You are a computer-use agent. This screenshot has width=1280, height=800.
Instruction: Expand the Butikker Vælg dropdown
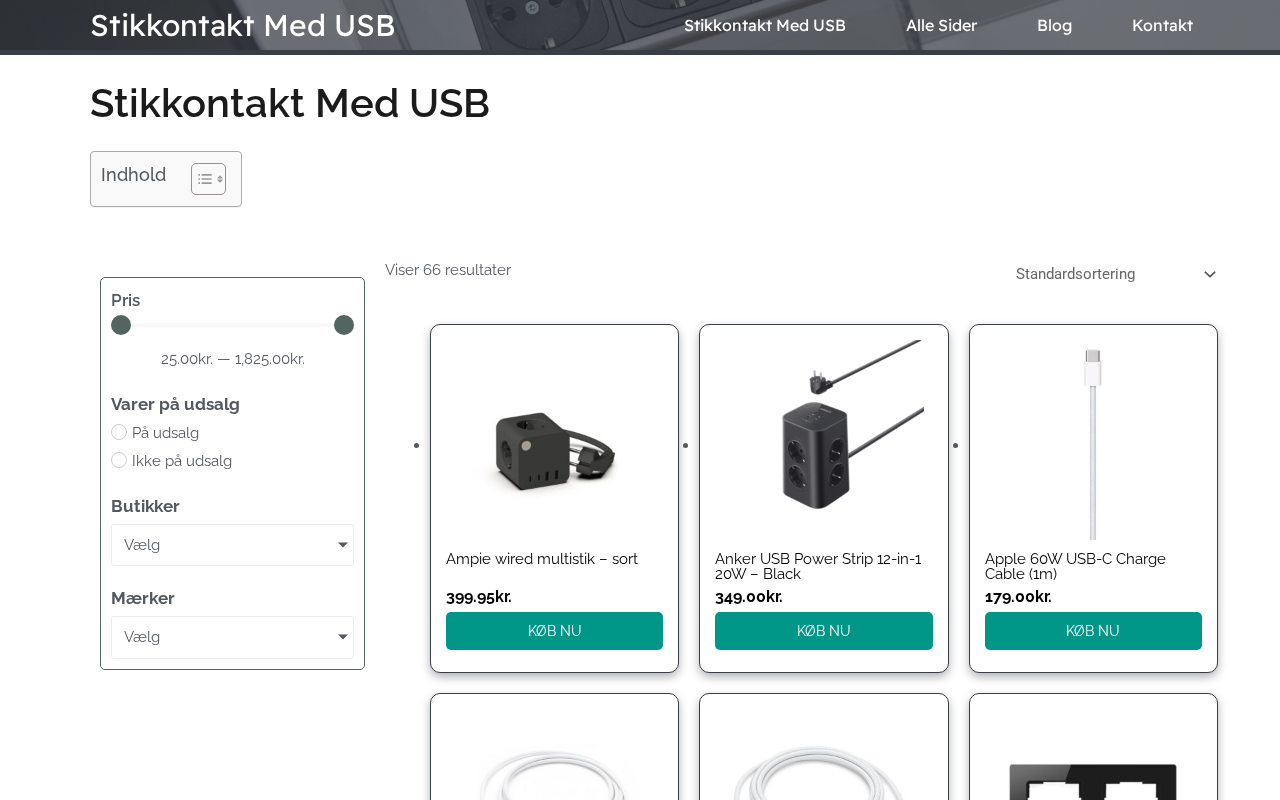click(232, 545)
